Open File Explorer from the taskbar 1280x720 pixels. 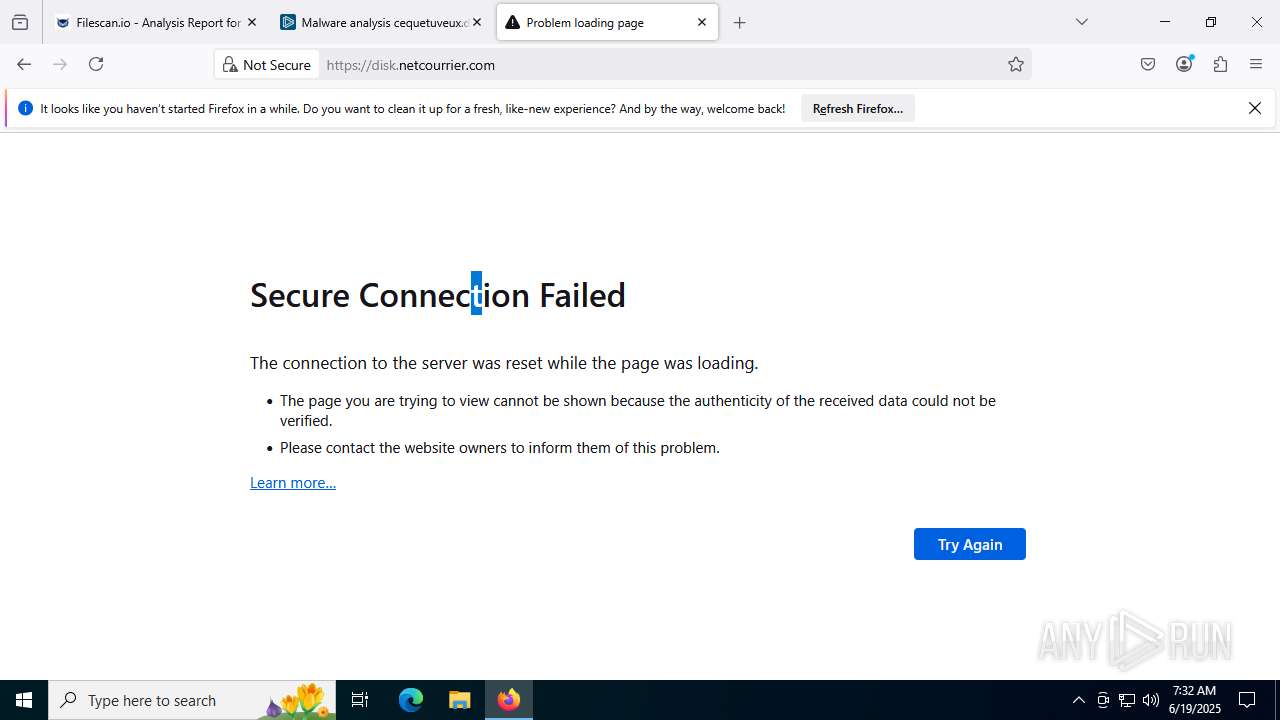(459, 700)
